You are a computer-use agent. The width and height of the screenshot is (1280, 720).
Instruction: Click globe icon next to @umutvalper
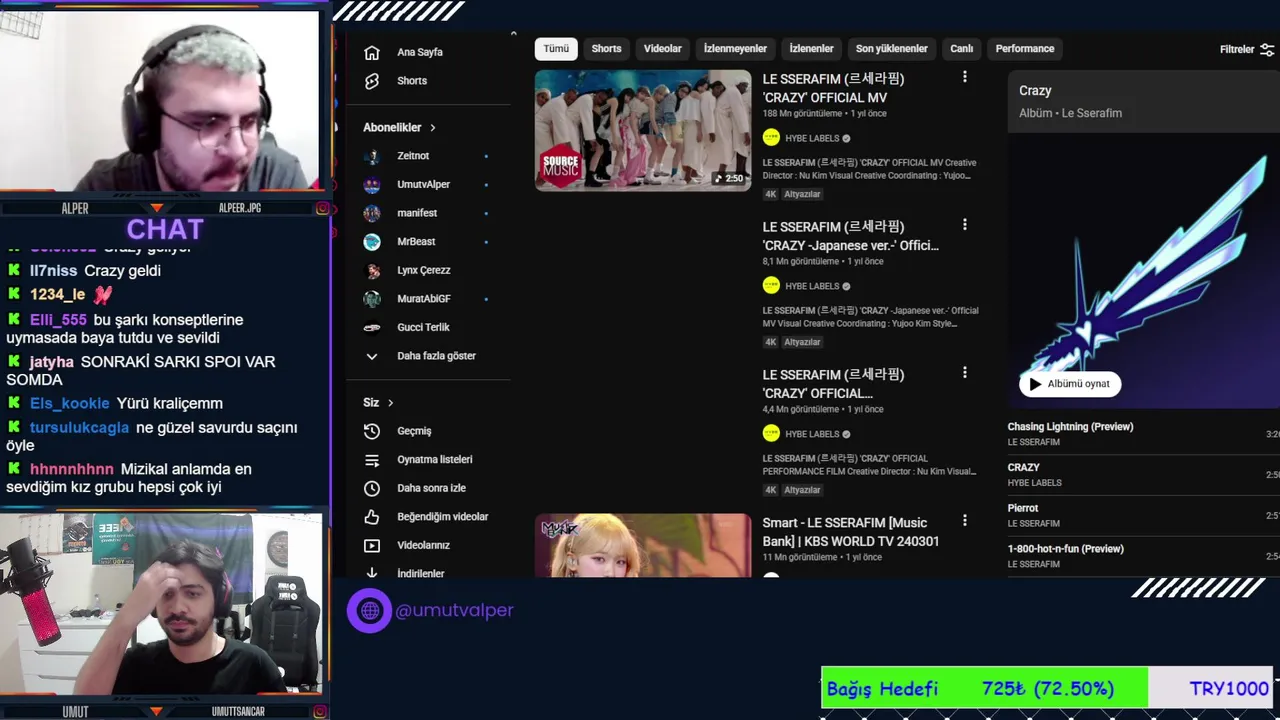[369, 610]
